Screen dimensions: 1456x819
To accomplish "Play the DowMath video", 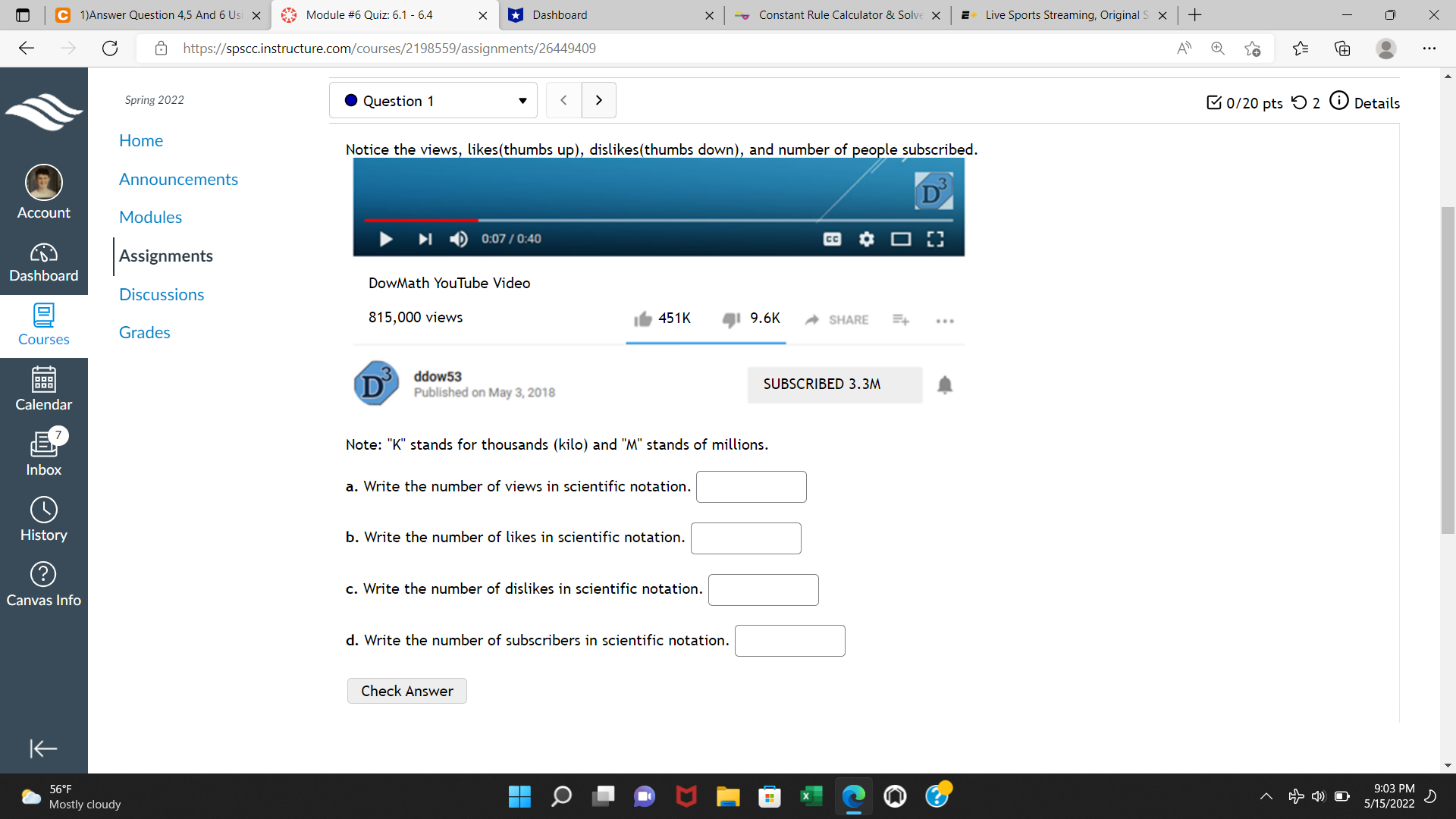I will point(385,239).
